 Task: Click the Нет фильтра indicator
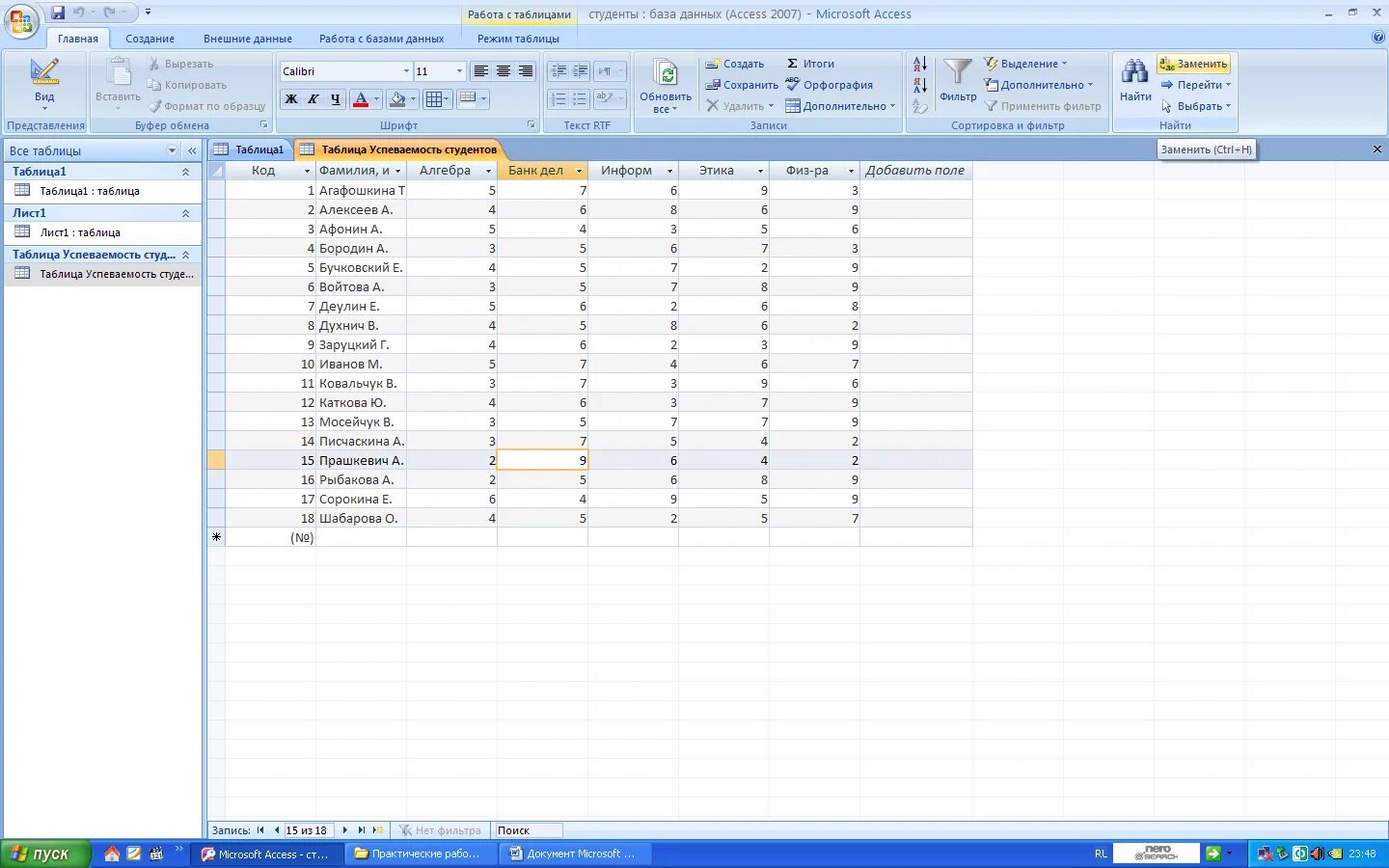pyautogui.click(x=441, y=830)
